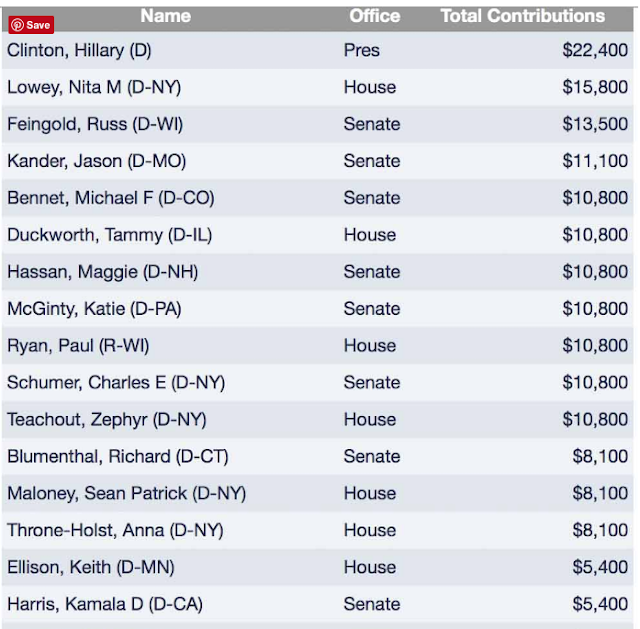Click Schumer, Charles E (D-NY) name

point(116,383)
